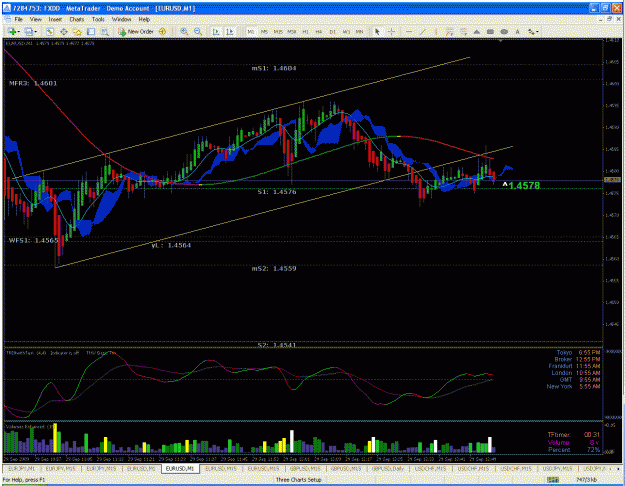Toggle the Expert Advisors icon
The image size is (625, 486).
162,31
